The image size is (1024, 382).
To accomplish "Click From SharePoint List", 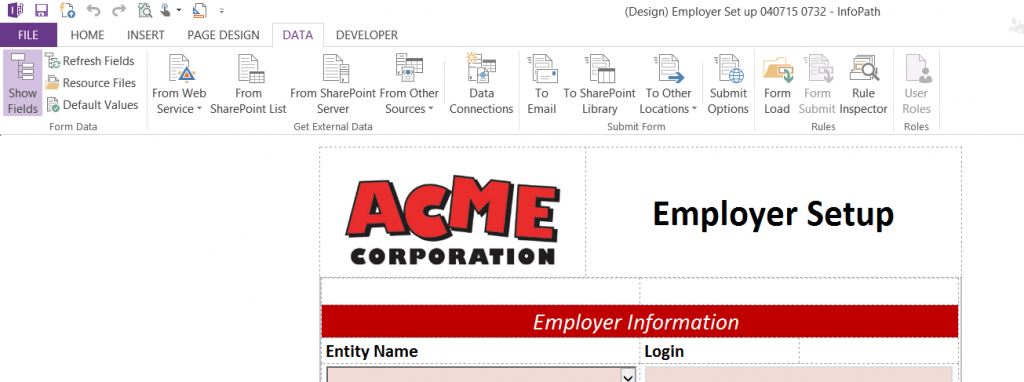I will (x=248, y=84).
